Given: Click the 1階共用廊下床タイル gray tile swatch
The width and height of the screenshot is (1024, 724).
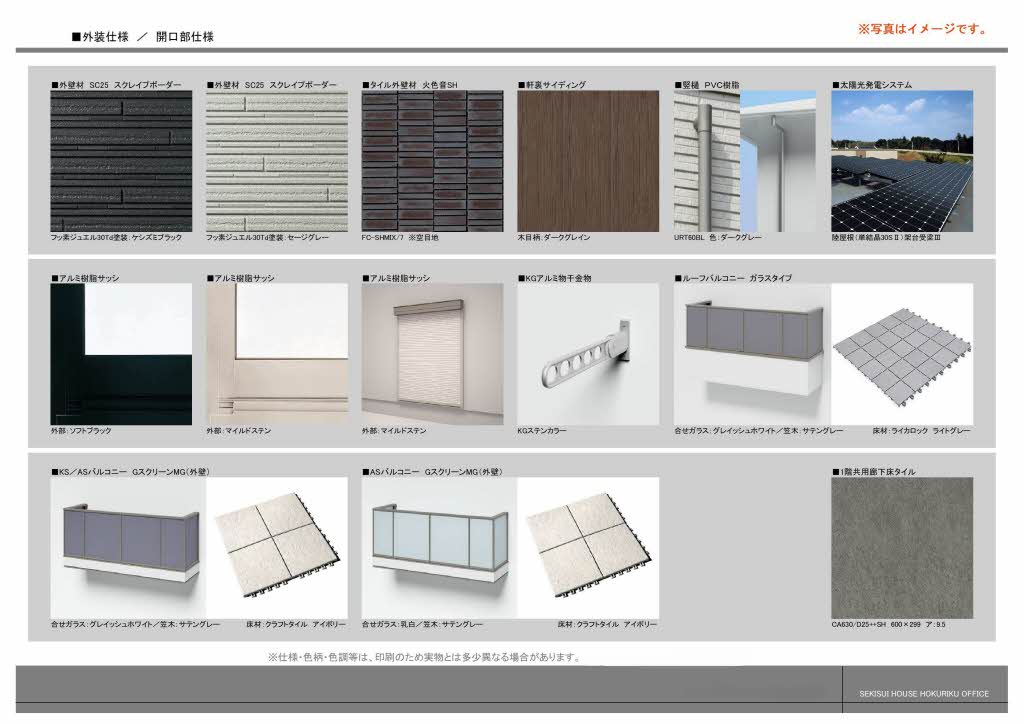Looking at the screenshot, I should (x=901, y=547).
